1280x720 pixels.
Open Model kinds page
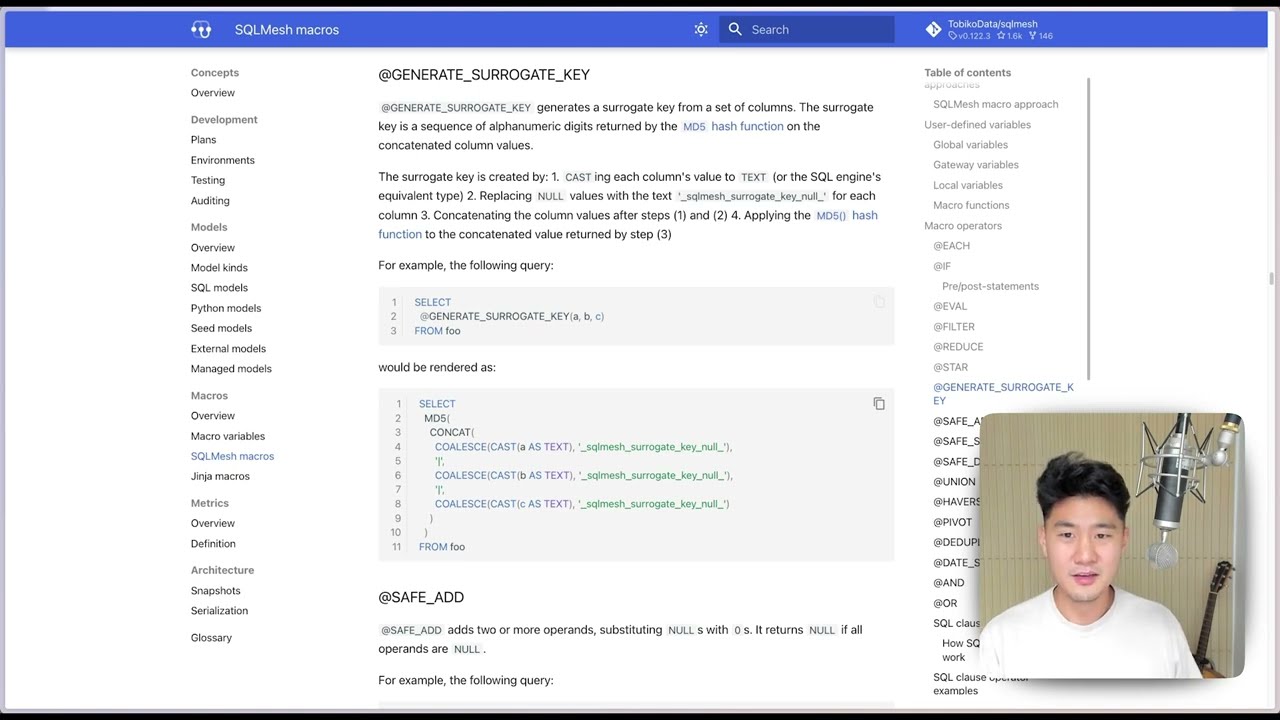[x=219, y=268]
